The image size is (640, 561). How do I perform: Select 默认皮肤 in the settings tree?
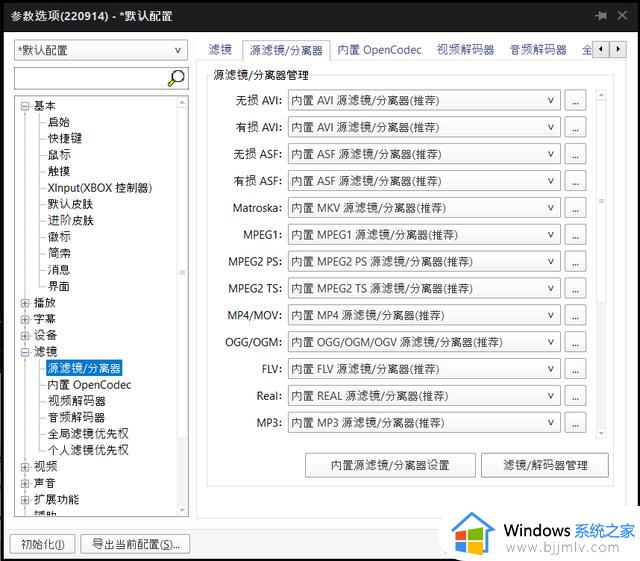71,204
